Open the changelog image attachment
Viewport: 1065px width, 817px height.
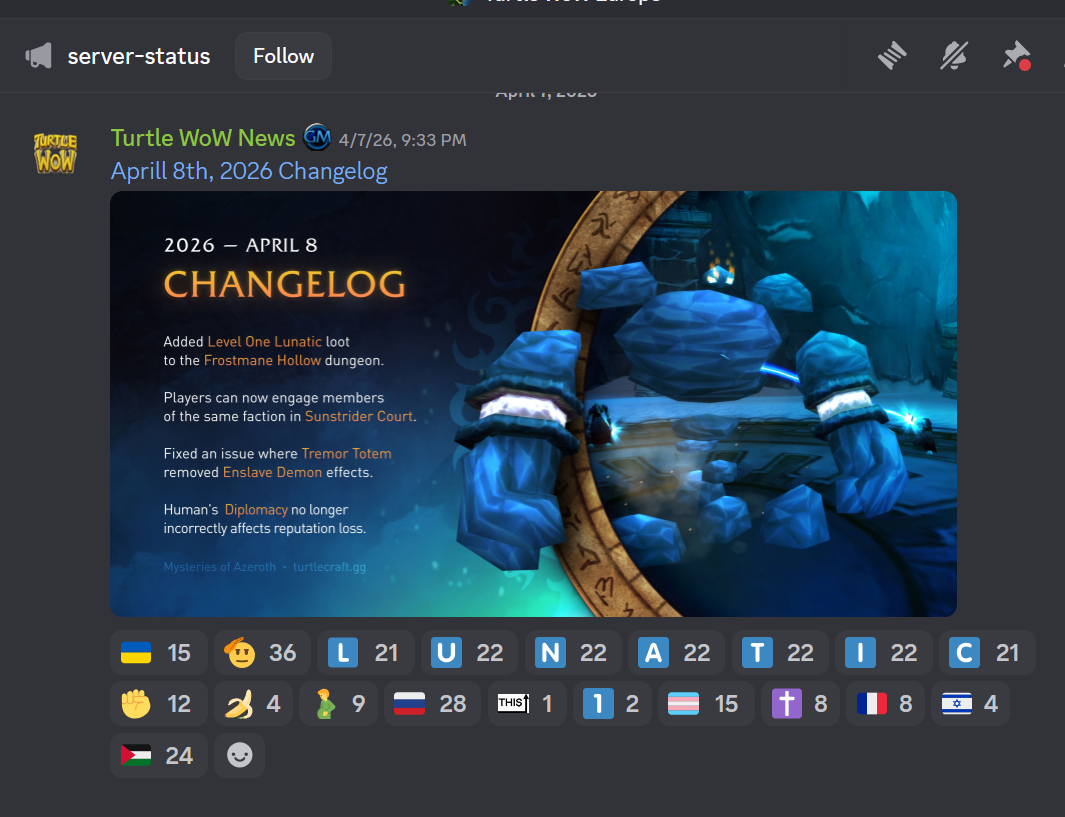(533, 404)
